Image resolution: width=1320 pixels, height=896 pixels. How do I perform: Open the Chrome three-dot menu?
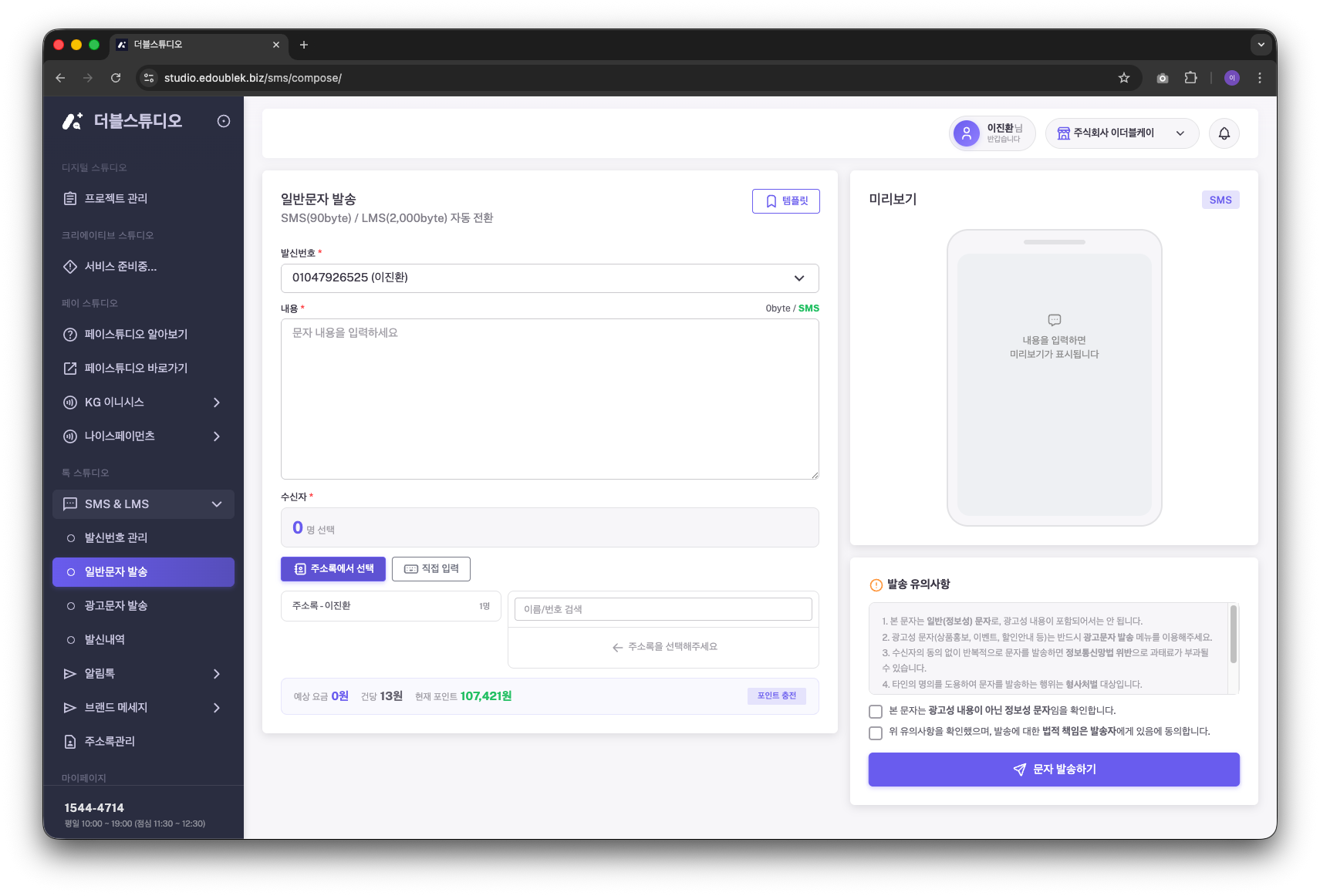pyautogui.click(x=1260, y=78)
